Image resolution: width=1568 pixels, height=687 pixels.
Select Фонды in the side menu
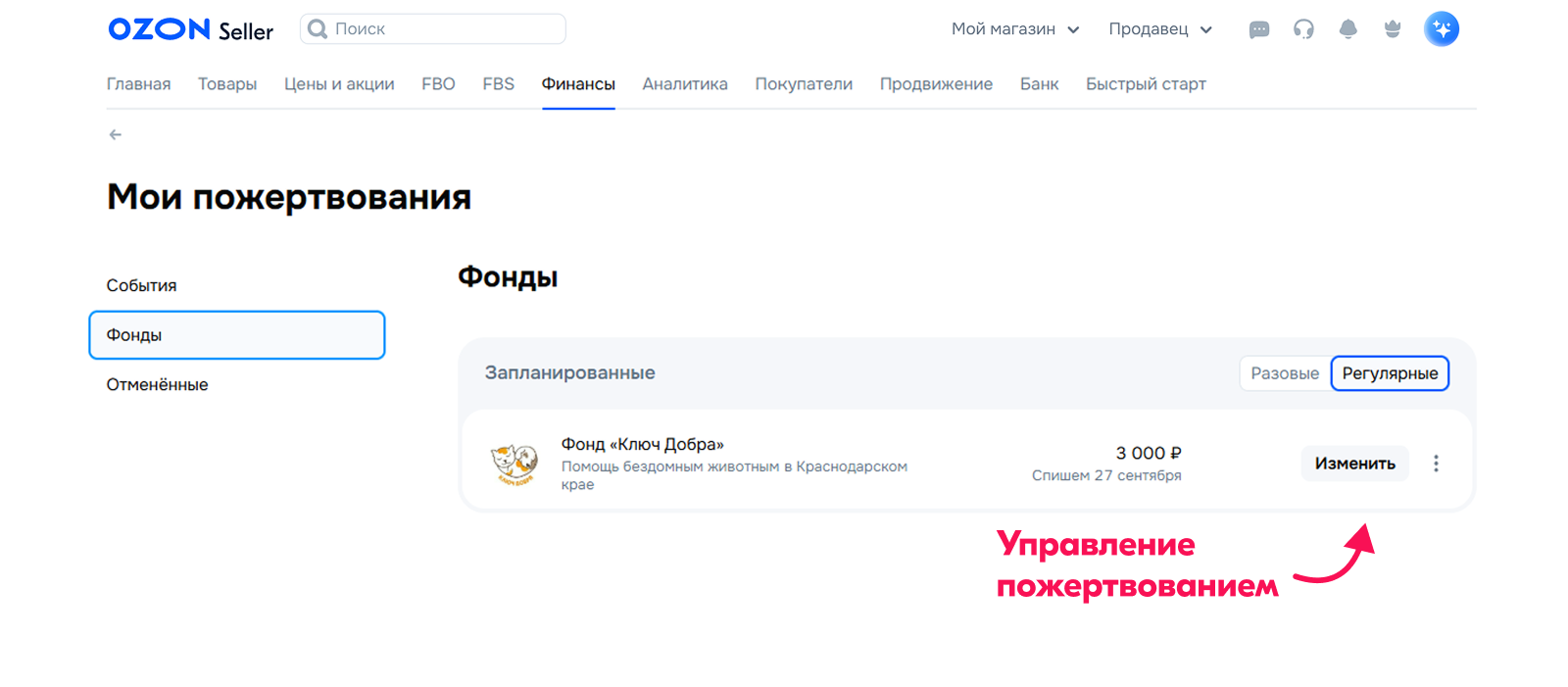pos(236,335)
